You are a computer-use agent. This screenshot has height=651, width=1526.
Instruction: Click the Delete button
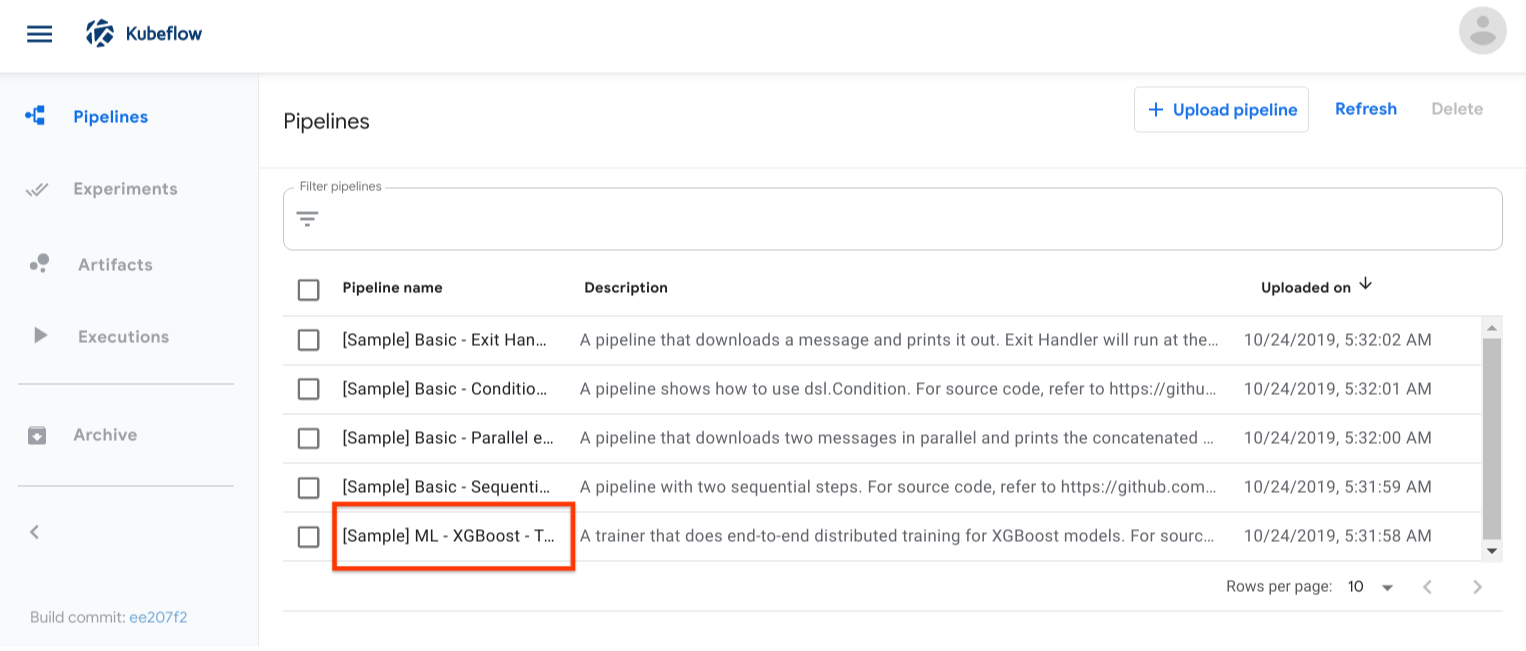pyautogui.click(x=1456, y=109)
